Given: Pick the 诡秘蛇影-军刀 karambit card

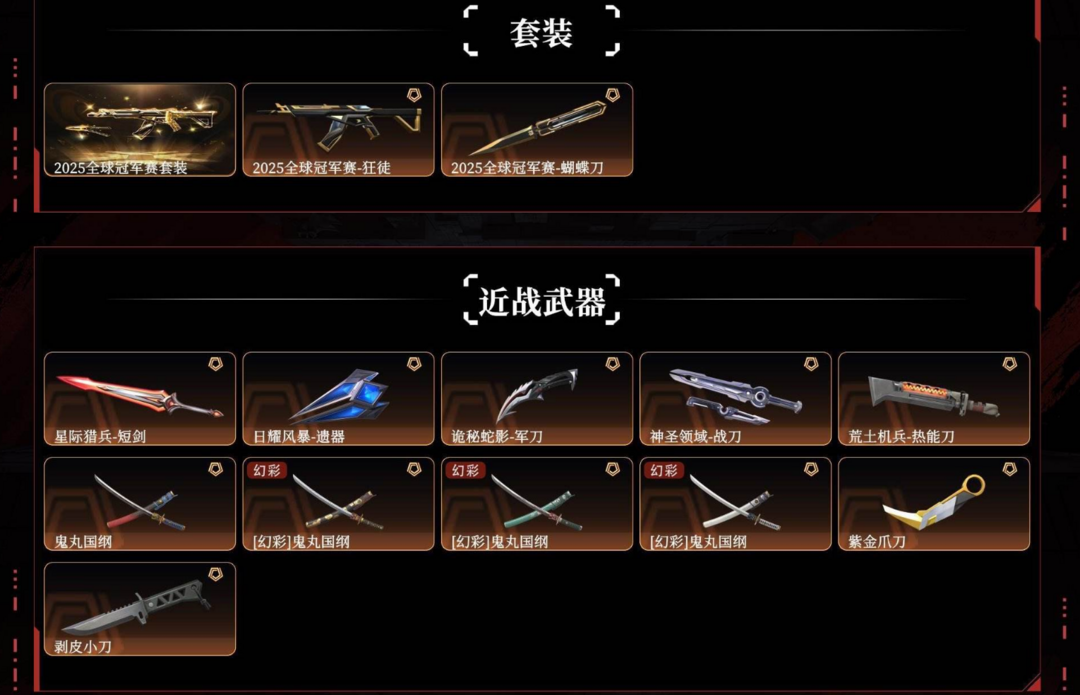Looking at the screenshot, I should tap(537, 399).
